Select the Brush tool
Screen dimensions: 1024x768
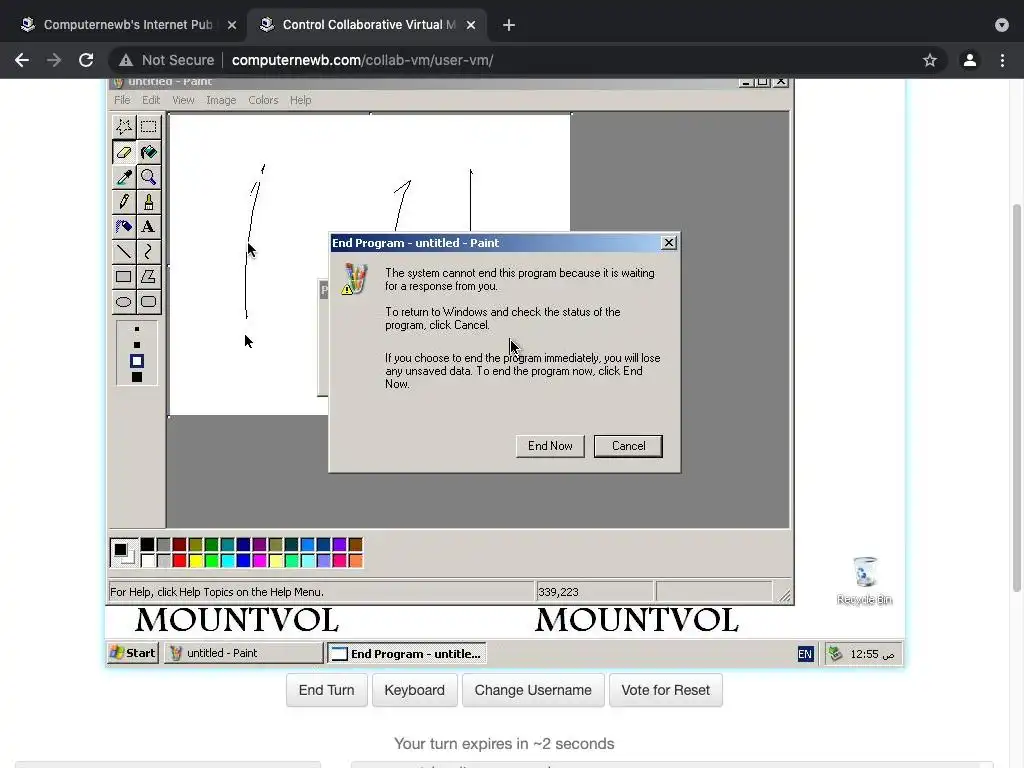(149, 202)
